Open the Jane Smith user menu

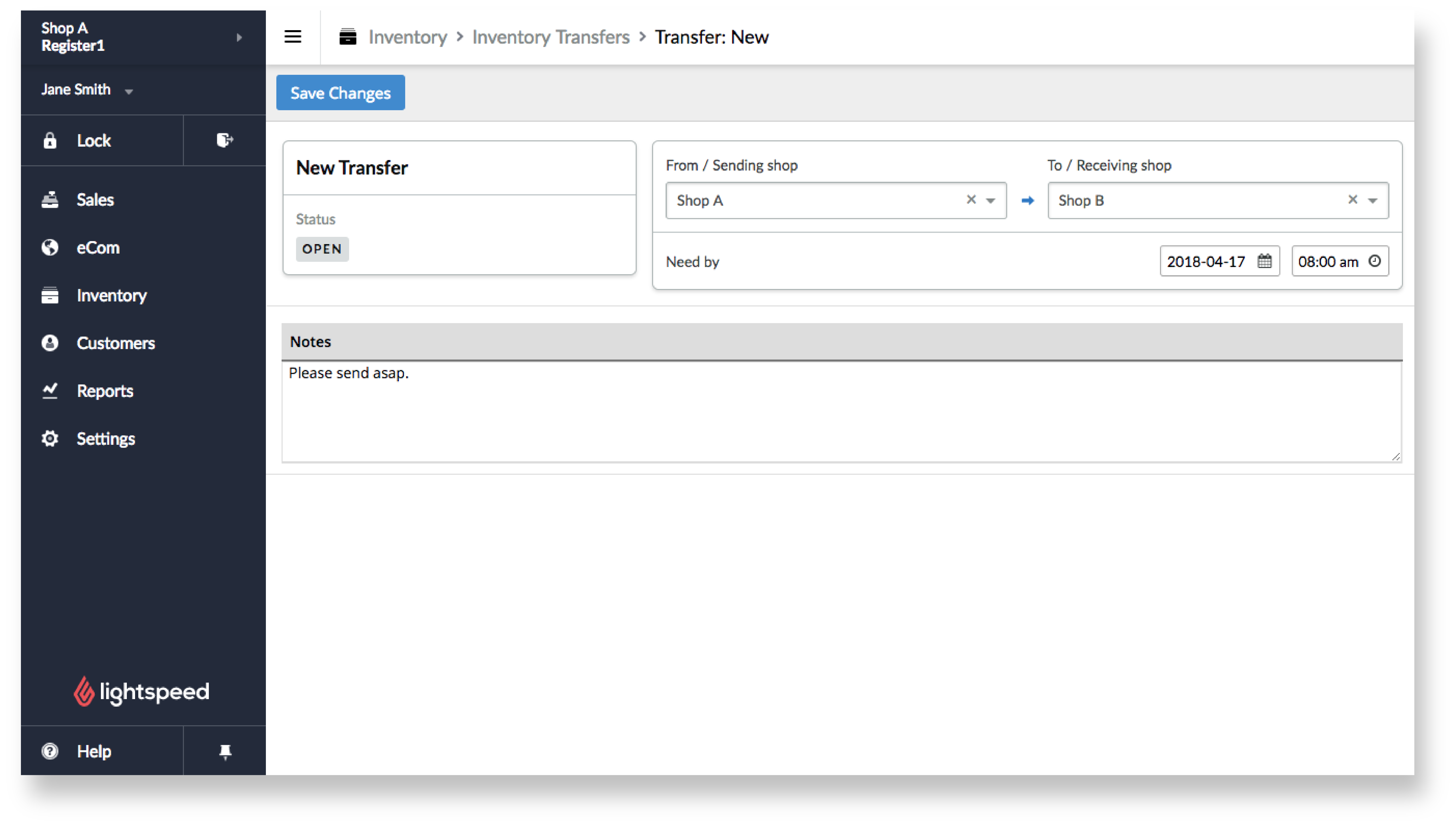click(x=87, y=90)
